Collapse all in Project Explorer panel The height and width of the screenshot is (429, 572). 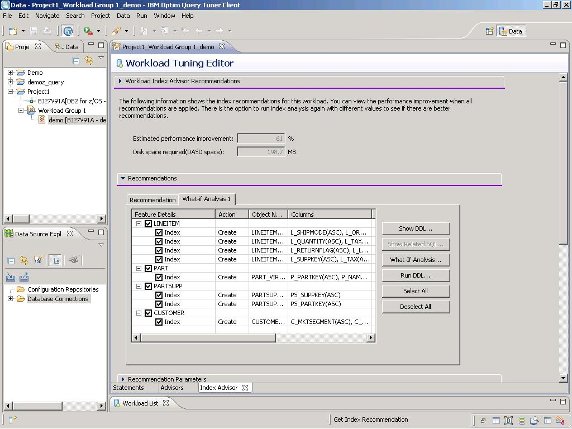[x=76, y=61]
